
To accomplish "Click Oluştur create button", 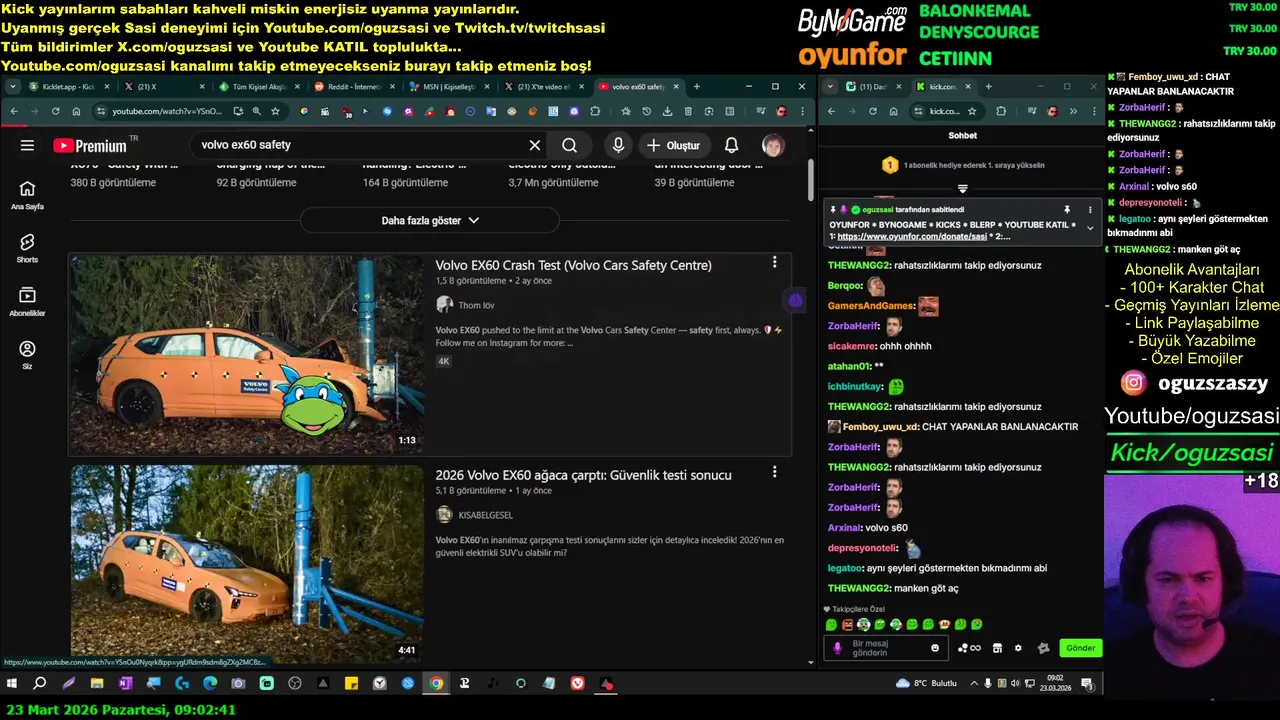I will coord(673,145).
